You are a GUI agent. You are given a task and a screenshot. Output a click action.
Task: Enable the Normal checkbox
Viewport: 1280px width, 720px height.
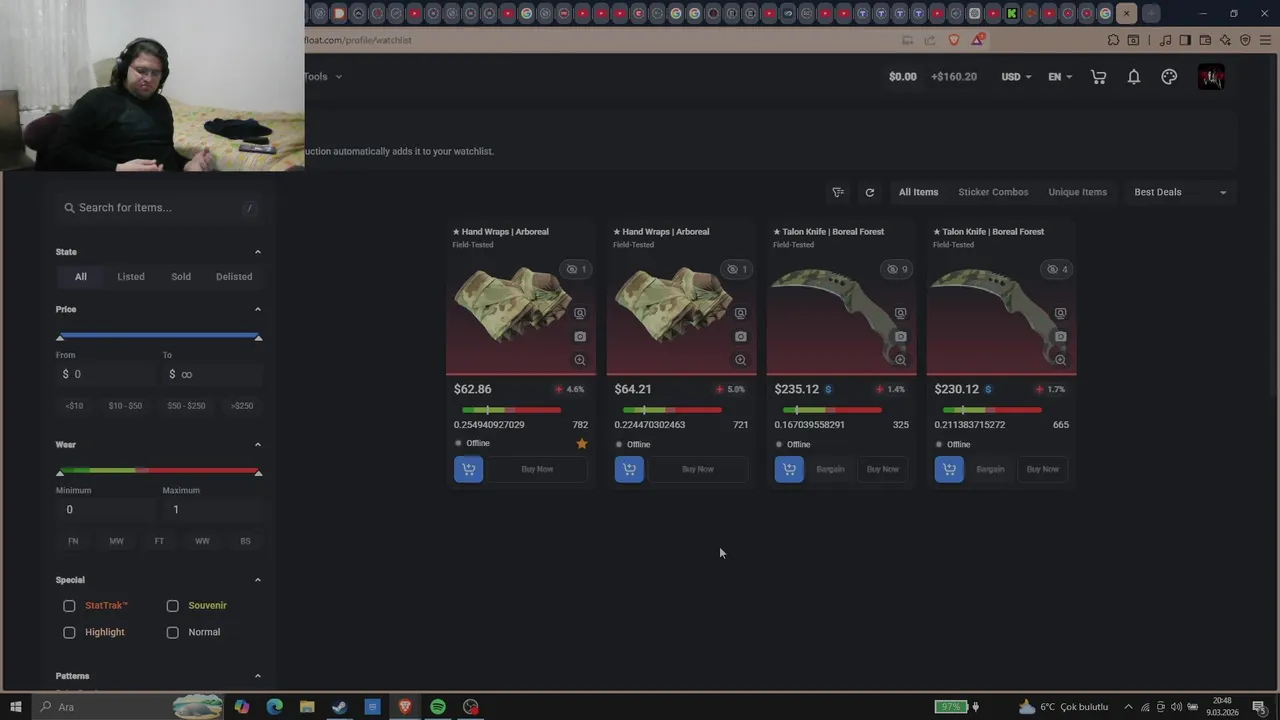pyautogui.click(x=173, y=632)
